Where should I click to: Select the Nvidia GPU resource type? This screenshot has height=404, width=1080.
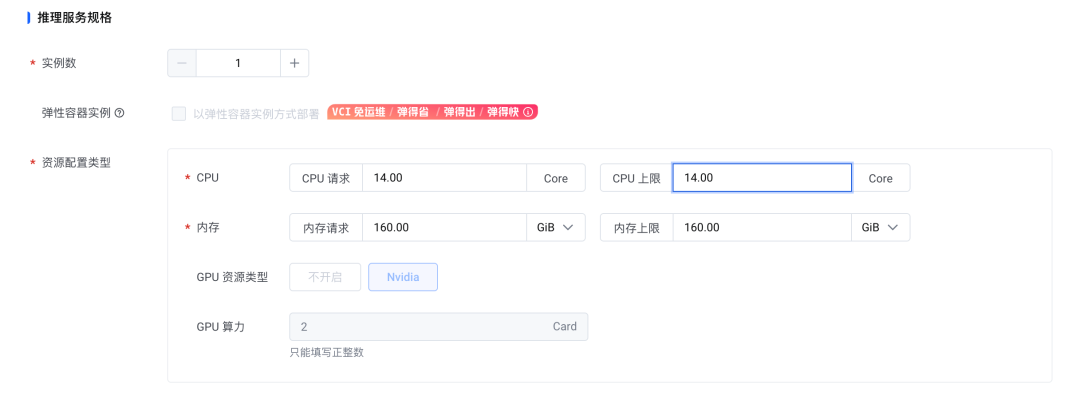tap(403, 277)
